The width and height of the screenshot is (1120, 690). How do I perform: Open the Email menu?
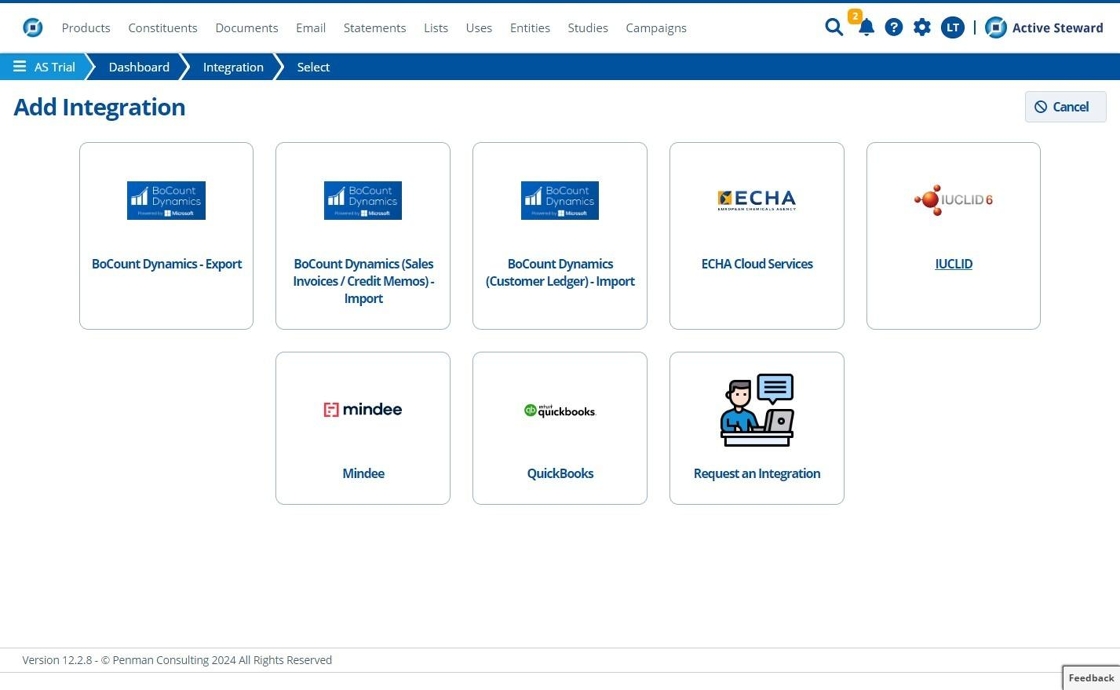coord(311,28)
